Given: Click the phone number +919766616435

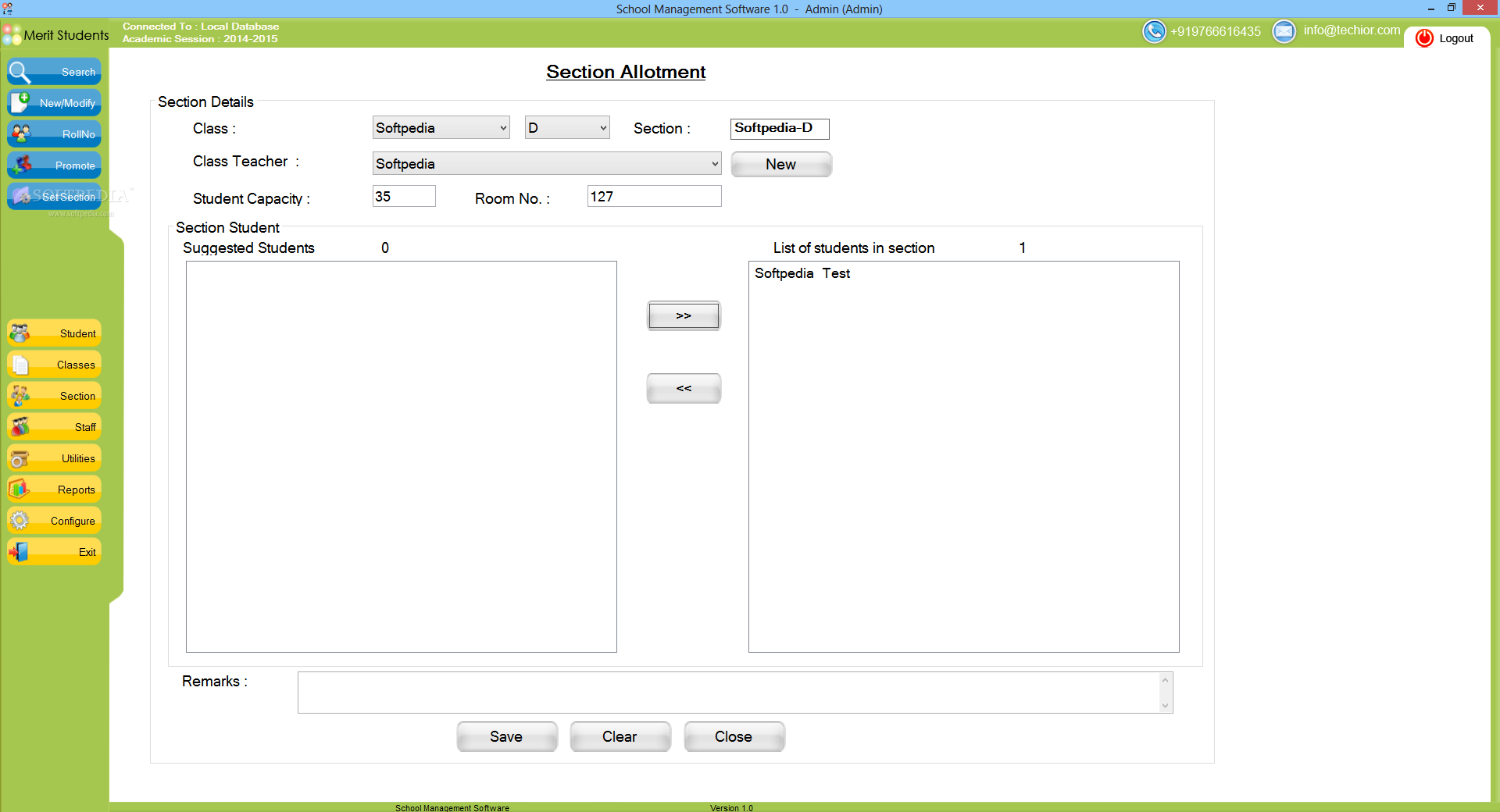Looking at the screenshot, I should coord(1216,31).
